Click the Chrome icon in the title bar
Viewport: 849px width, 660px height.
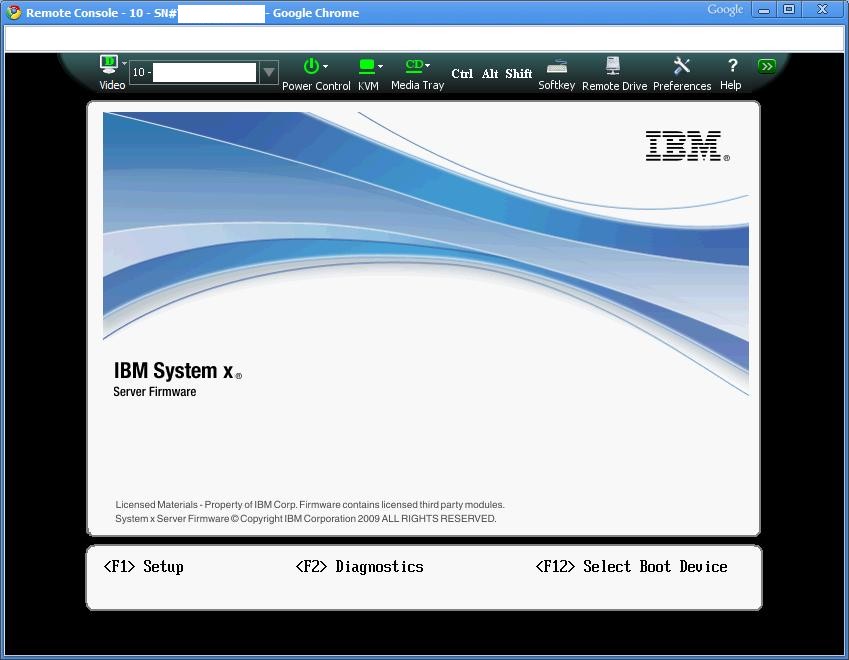(x=14, y=12)
